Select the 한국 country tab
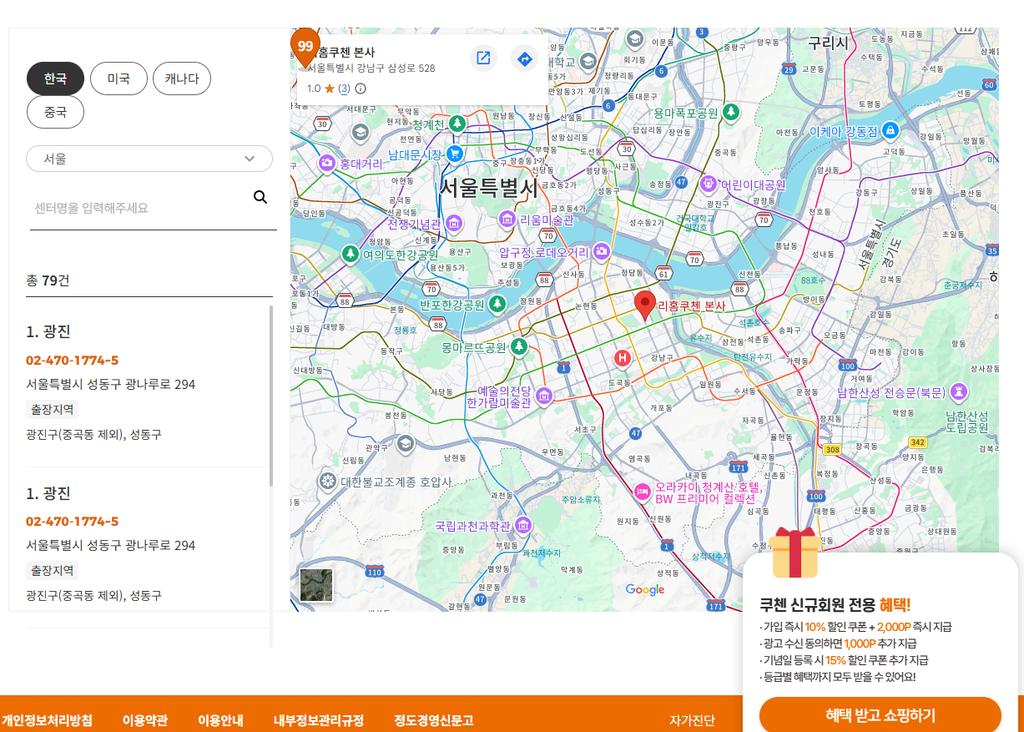Screen dimensions: 1024x732 coord(55,78)
